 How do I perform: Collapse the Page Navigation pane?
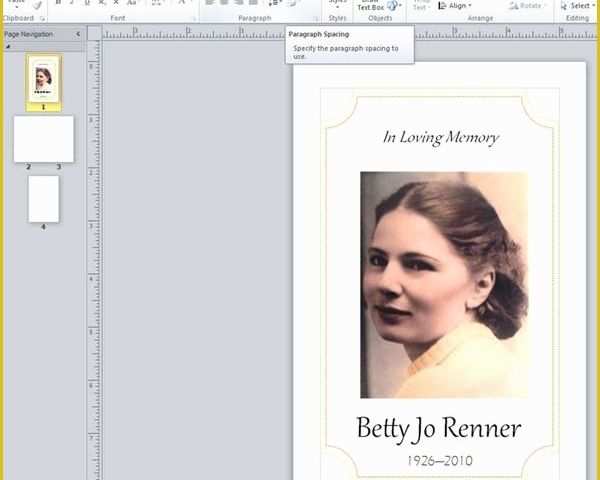(x=78, y=34)
